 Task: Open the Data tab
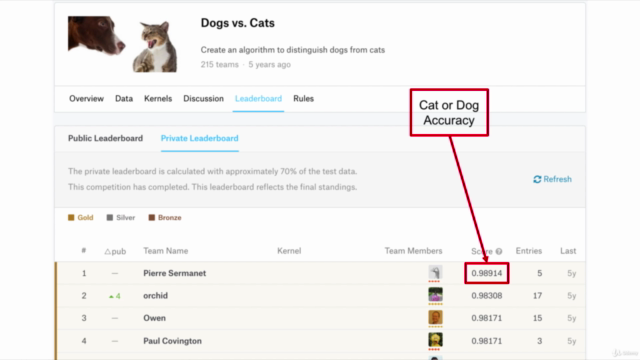(124, 99)
